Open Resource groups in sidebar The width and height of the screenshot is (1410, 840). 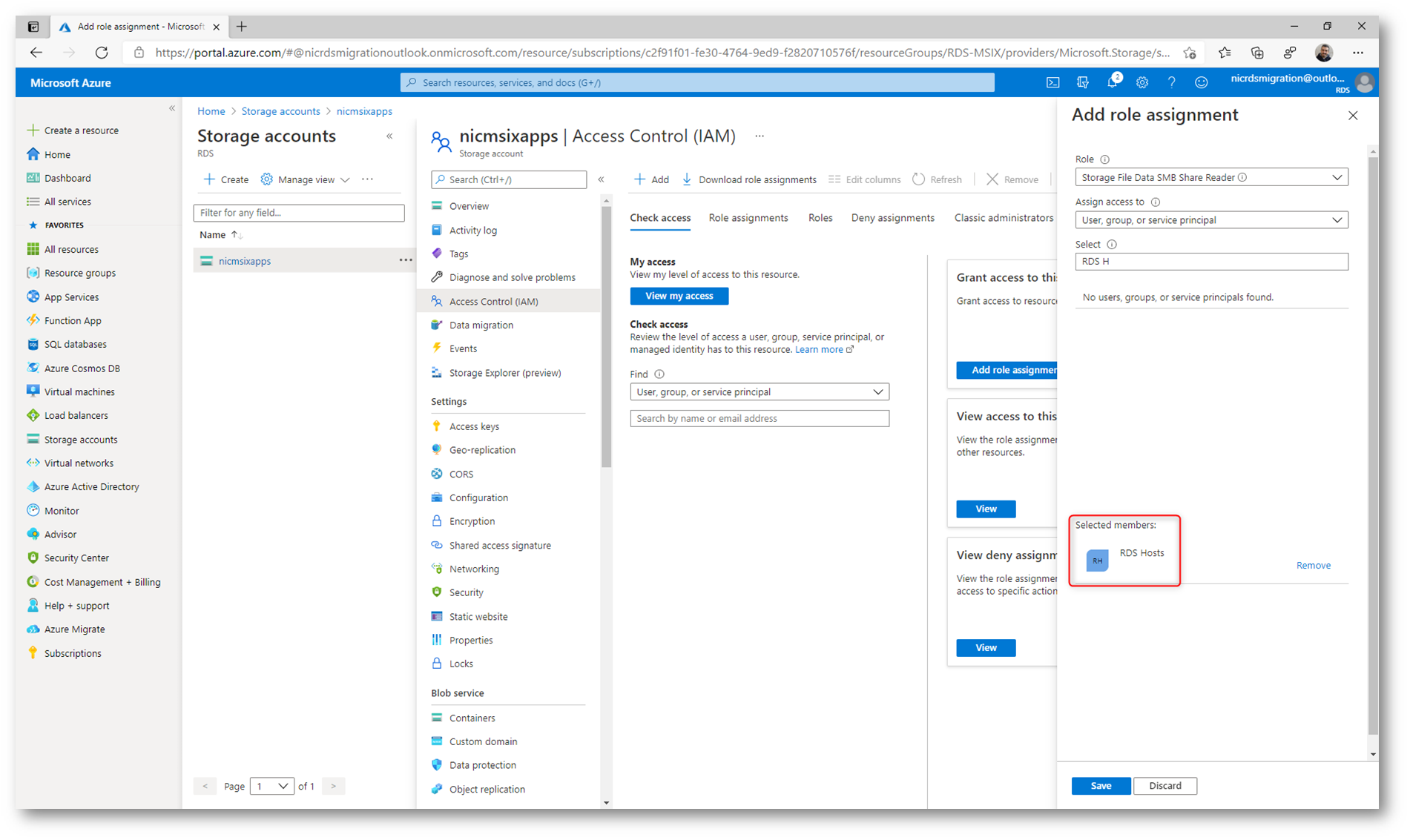click(71, 273)
